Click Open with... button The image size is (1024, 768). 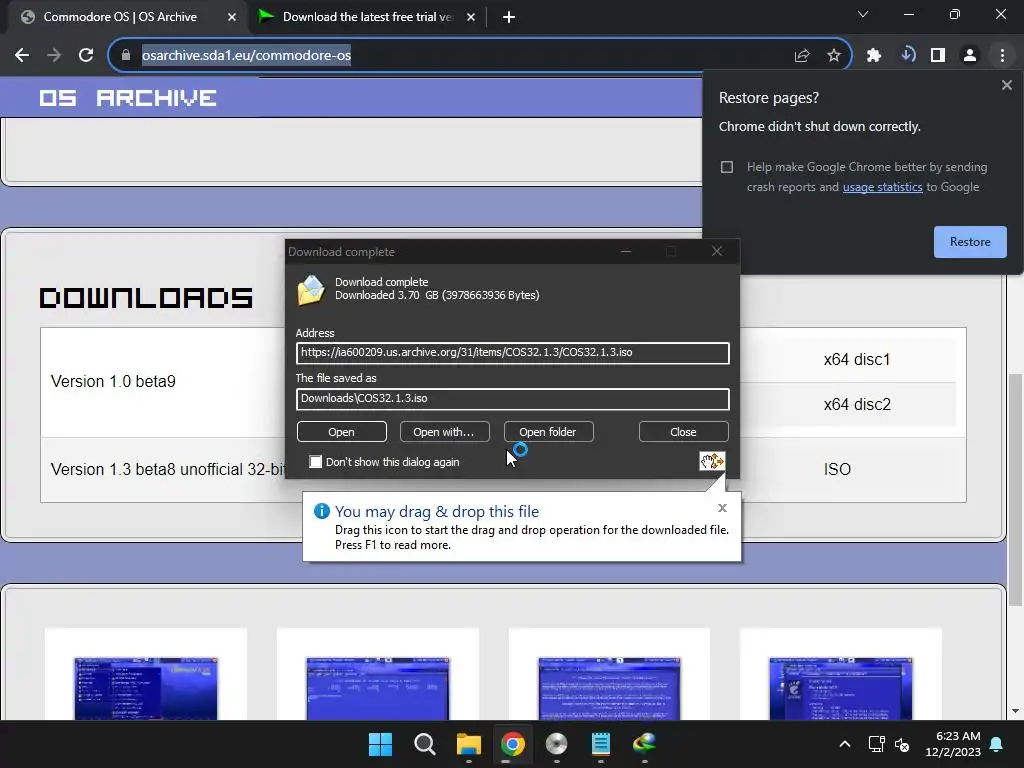click(444, 432)
